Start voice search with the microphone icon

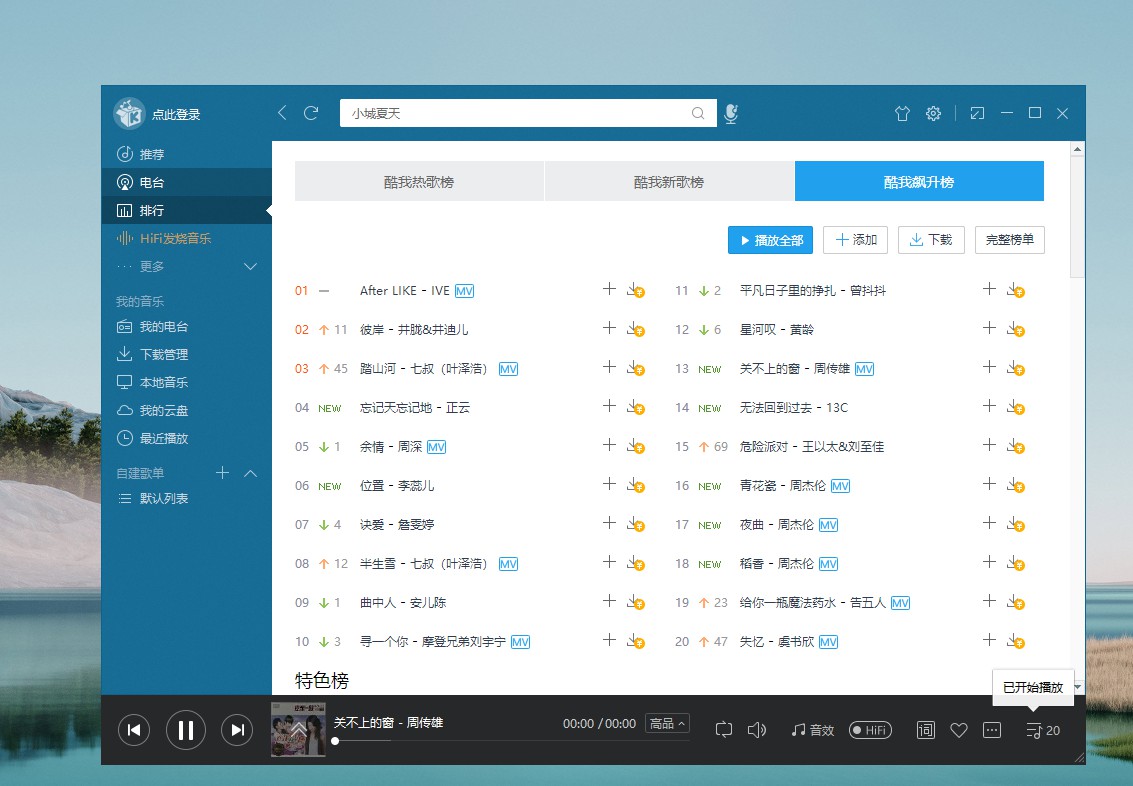point(731,113)
